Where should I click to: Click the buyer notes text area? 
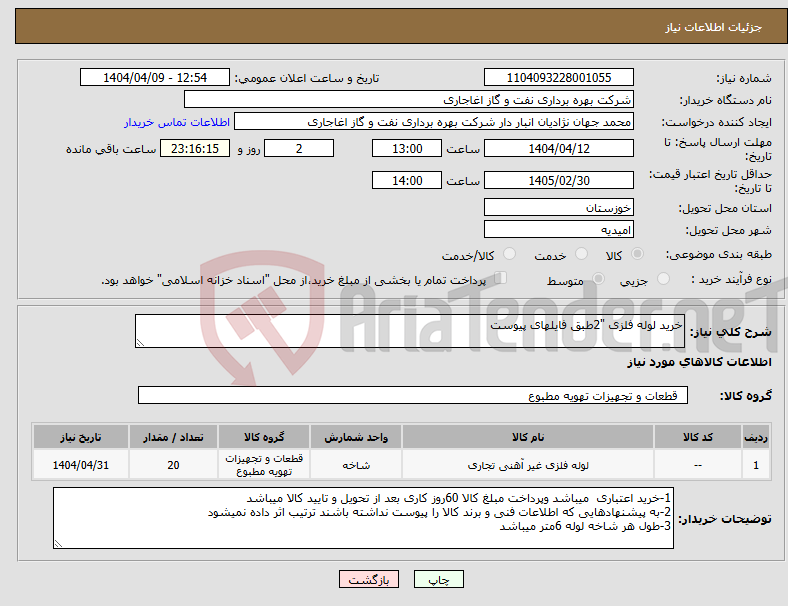(363, 518)
